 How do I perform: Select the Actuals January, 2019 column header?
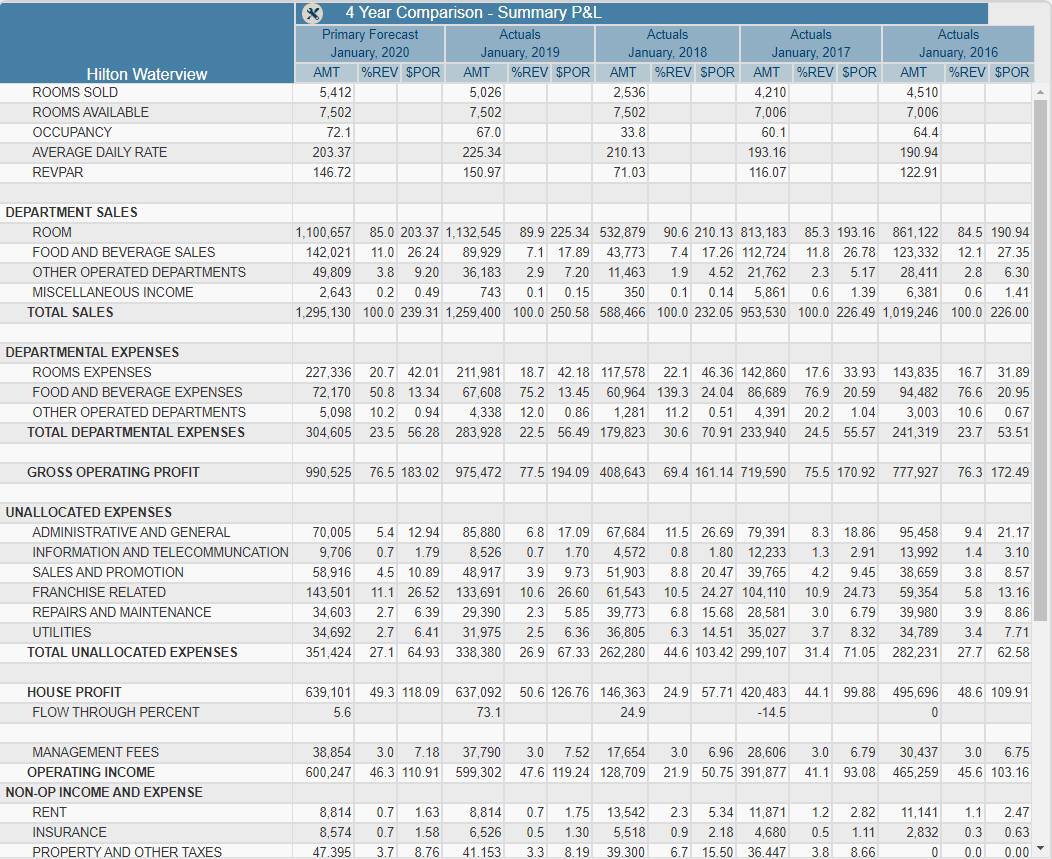coord(520,43)
